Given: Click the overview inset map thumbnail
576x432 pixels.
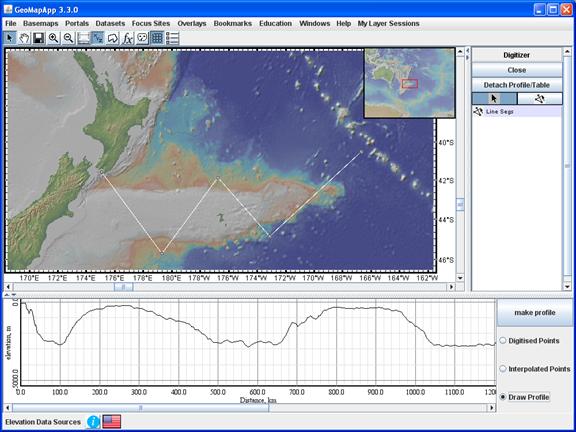Looking at the screenshot, I should pyautogui.click(x=409, y=83).
